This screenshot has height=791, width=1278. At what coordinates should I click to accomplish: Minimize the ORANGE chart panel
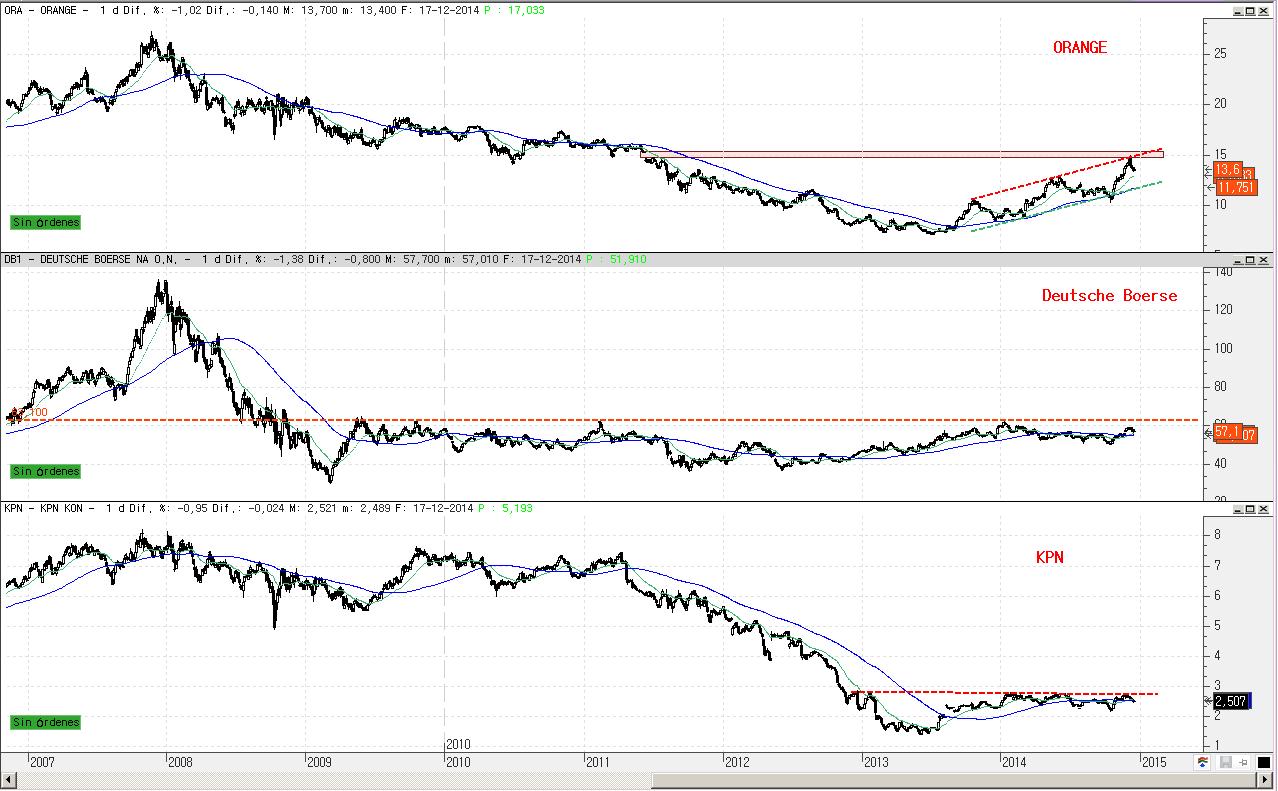[x=1238, y=10]
